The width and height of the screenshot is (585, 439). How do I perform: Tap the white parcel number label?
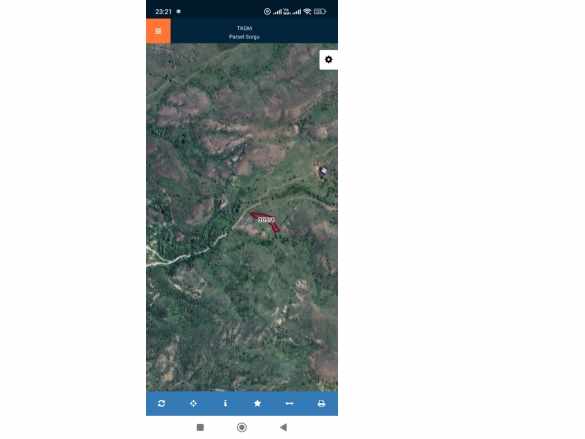click(x=266, y=220)
